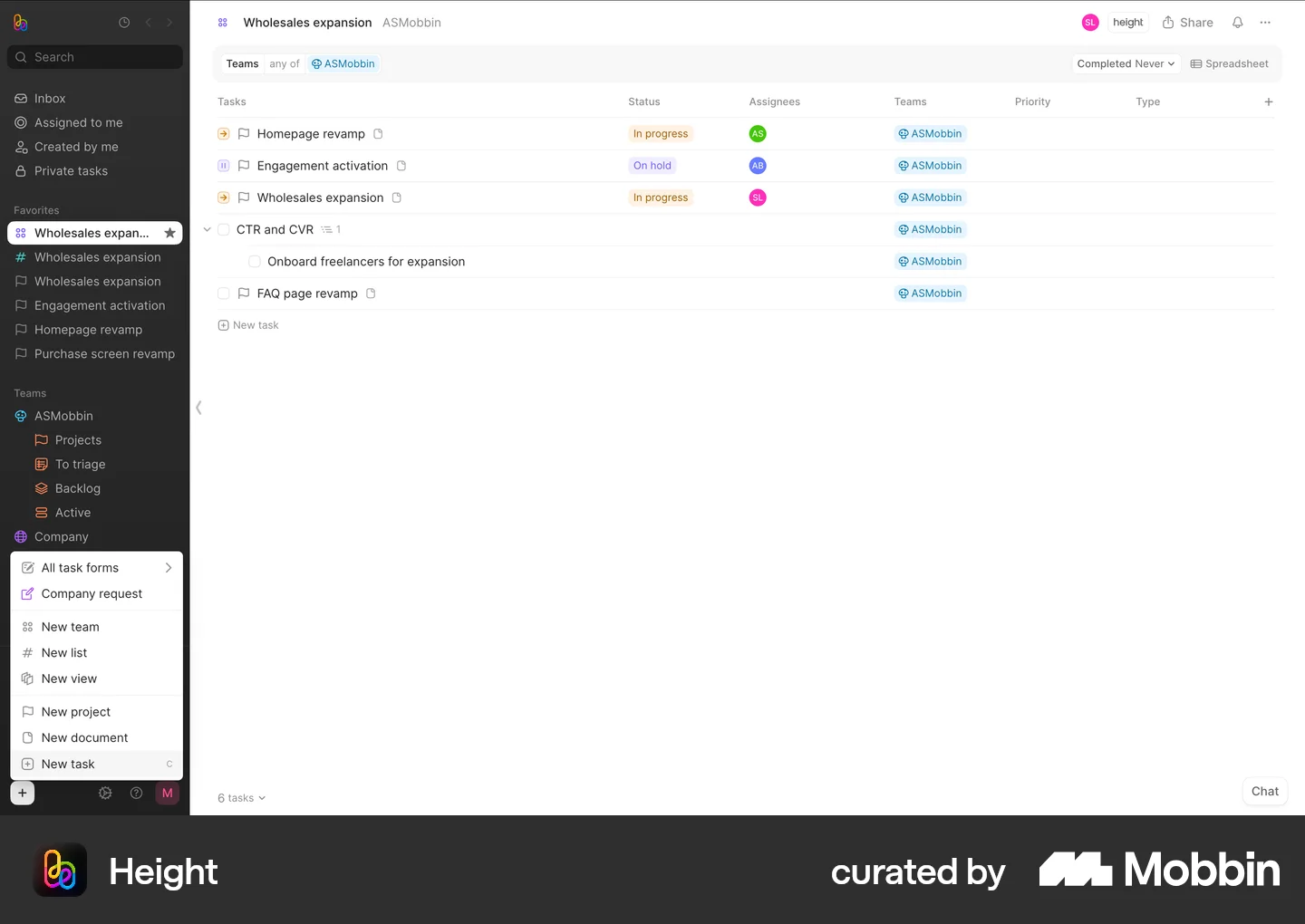The height and width of the screenshot is (924, 1305).
Task: Click the Share button
Action: tap(1187, 23)
